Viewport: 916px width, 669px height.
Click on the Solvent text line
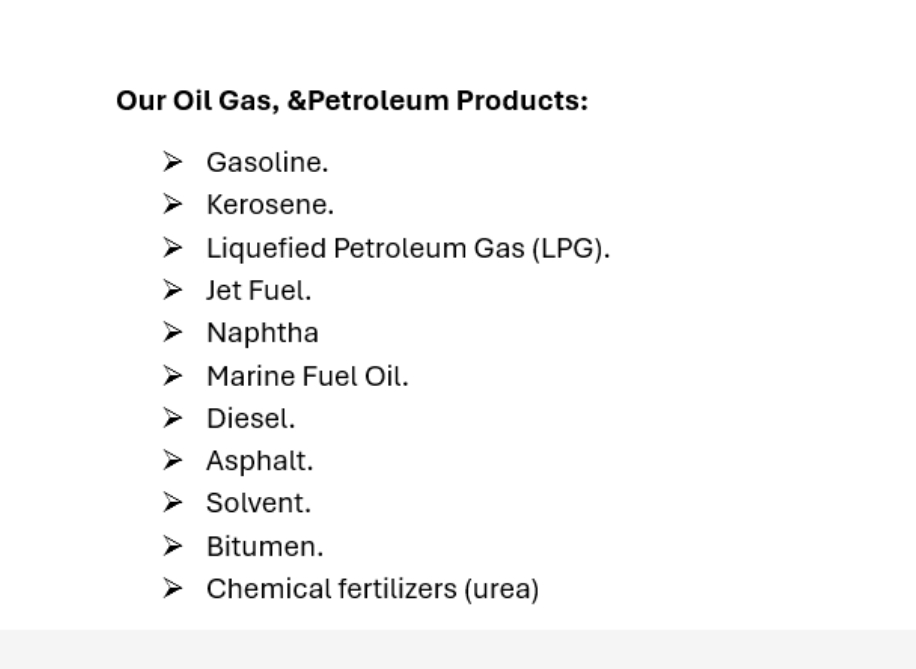pos(258,504)
